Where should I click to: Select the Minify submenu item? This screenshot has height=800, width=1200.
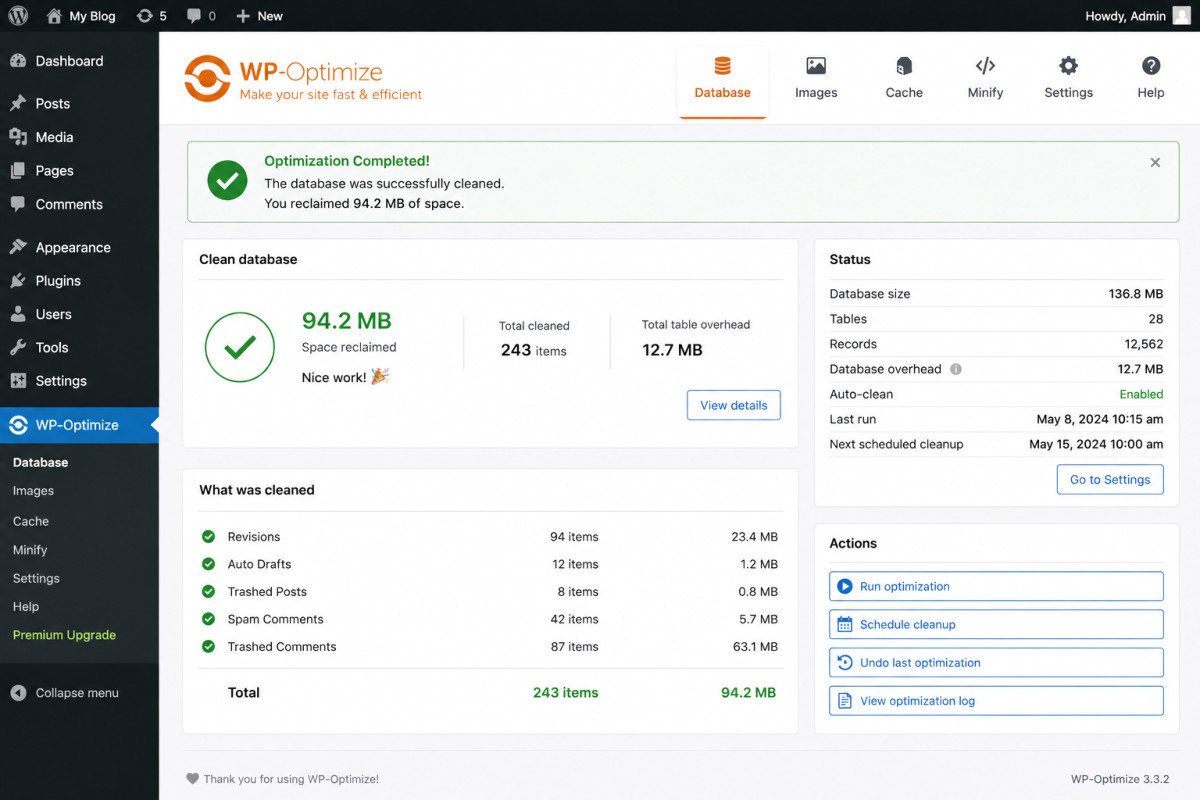pos(30,550)
